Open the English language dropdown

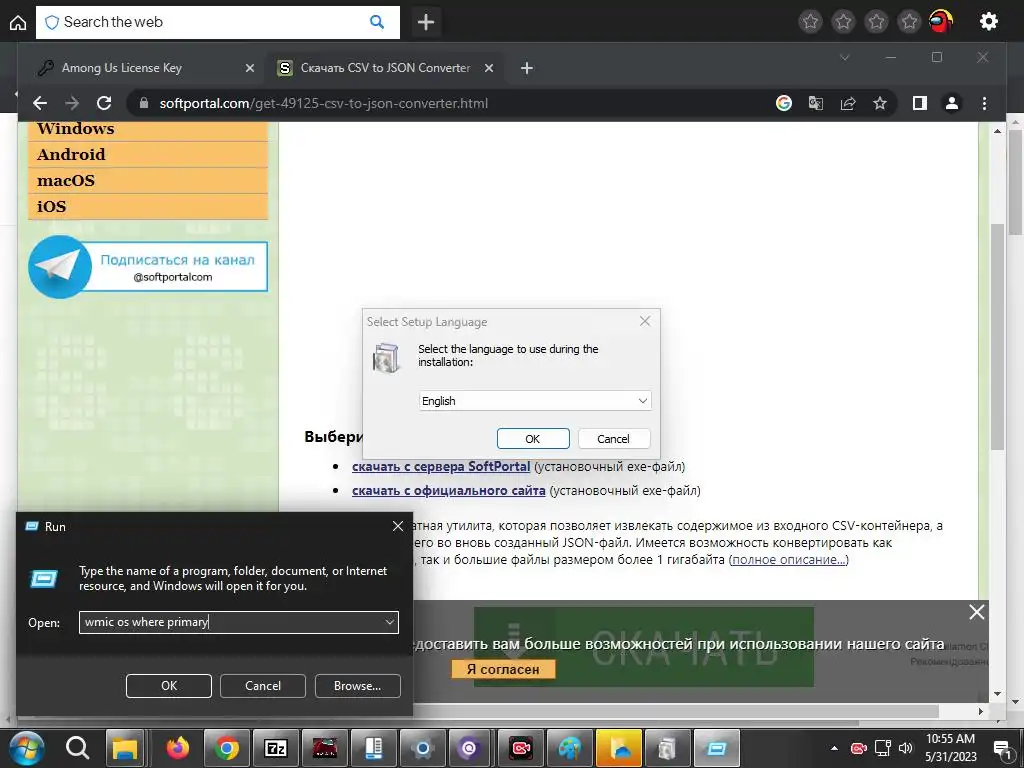535,400
